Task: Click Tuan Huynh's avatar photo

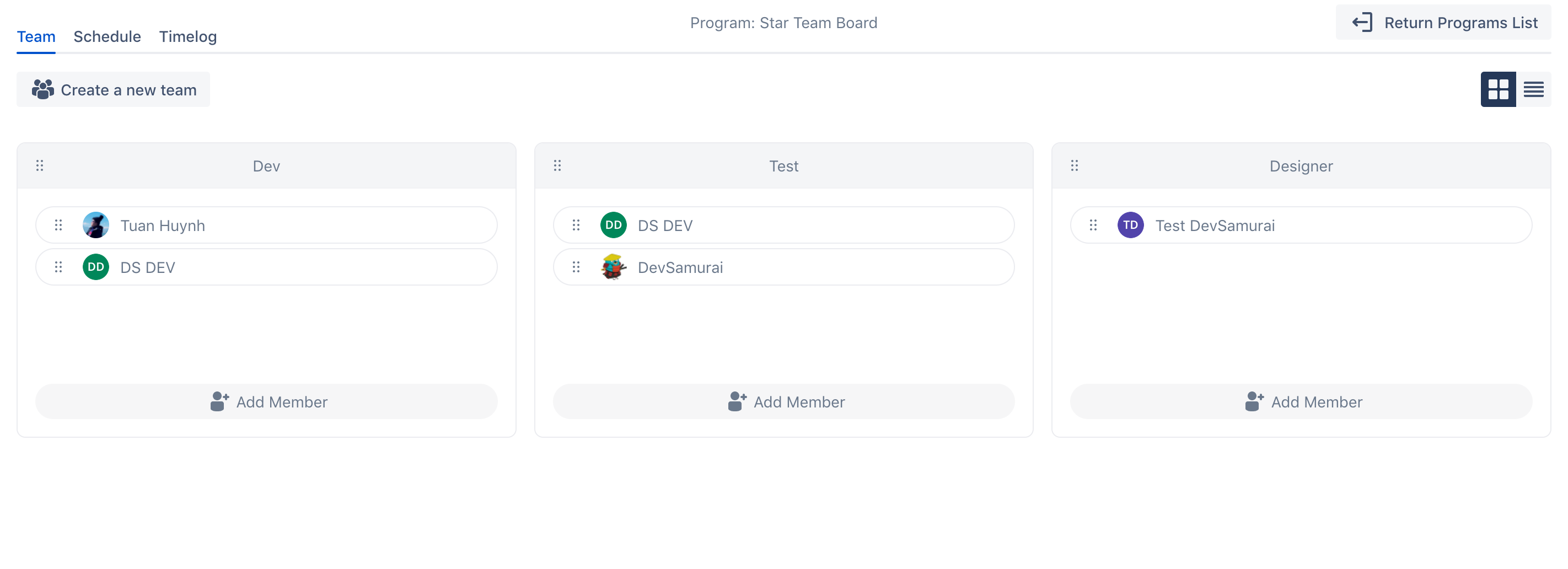Action: 95,225
